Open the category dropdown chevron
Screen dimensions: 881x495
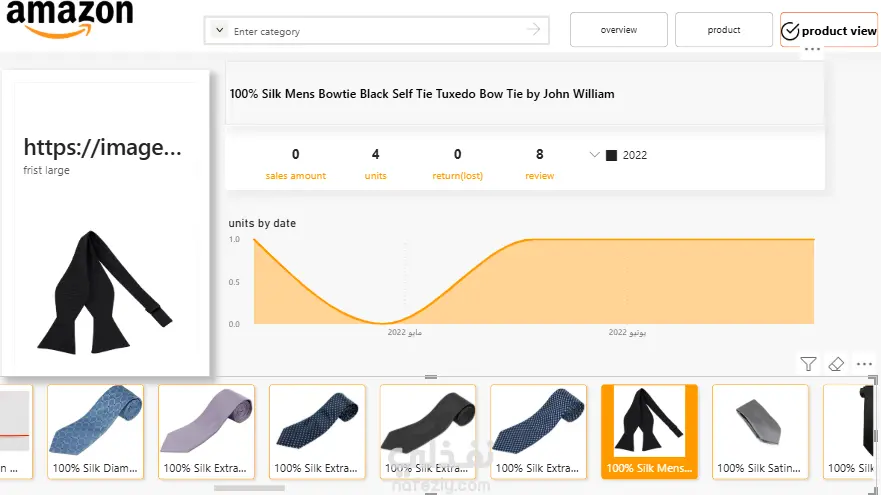point(220,30)
